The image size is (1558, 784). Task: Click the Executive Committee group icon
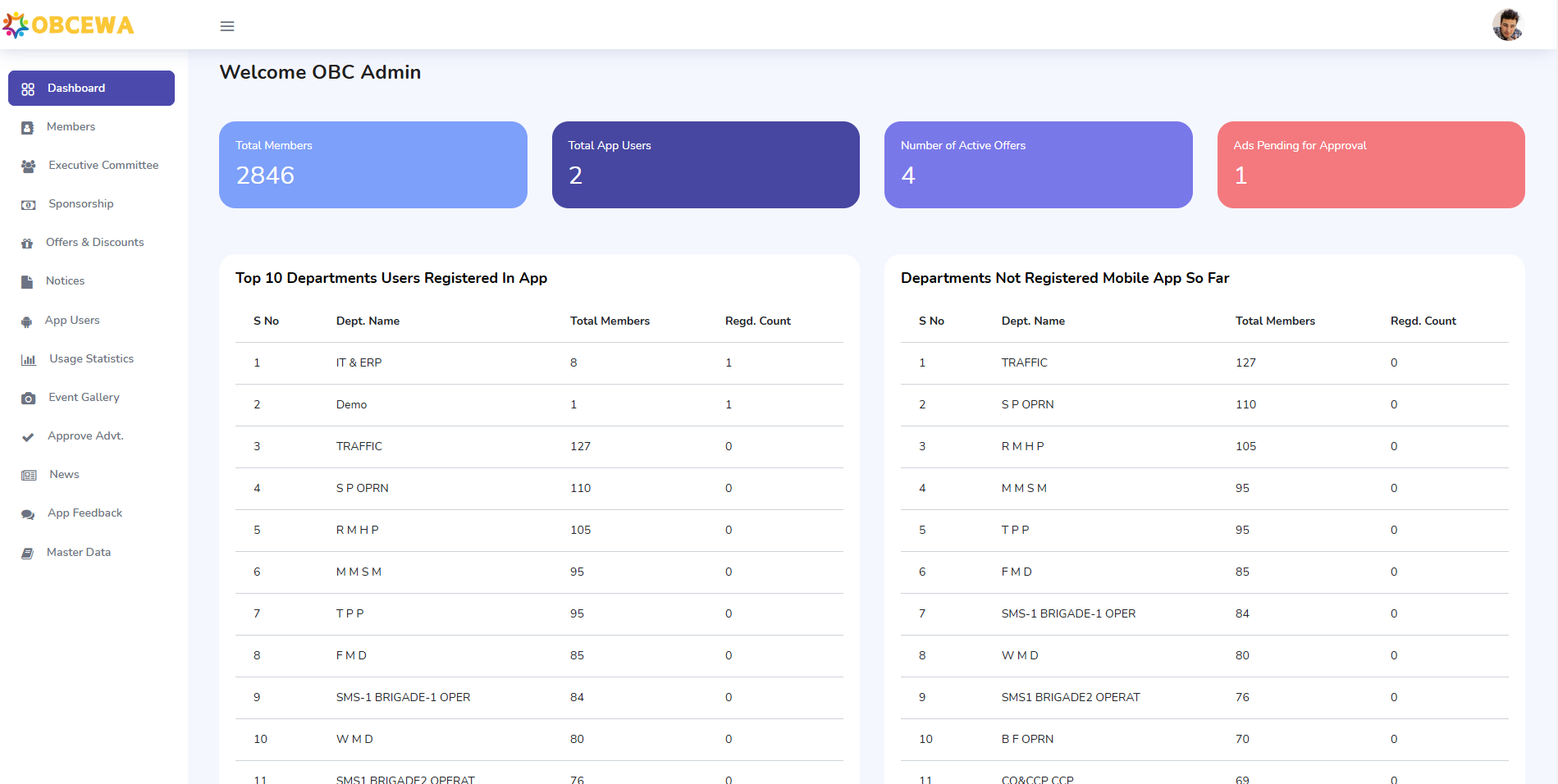click(x=28, y=166)
